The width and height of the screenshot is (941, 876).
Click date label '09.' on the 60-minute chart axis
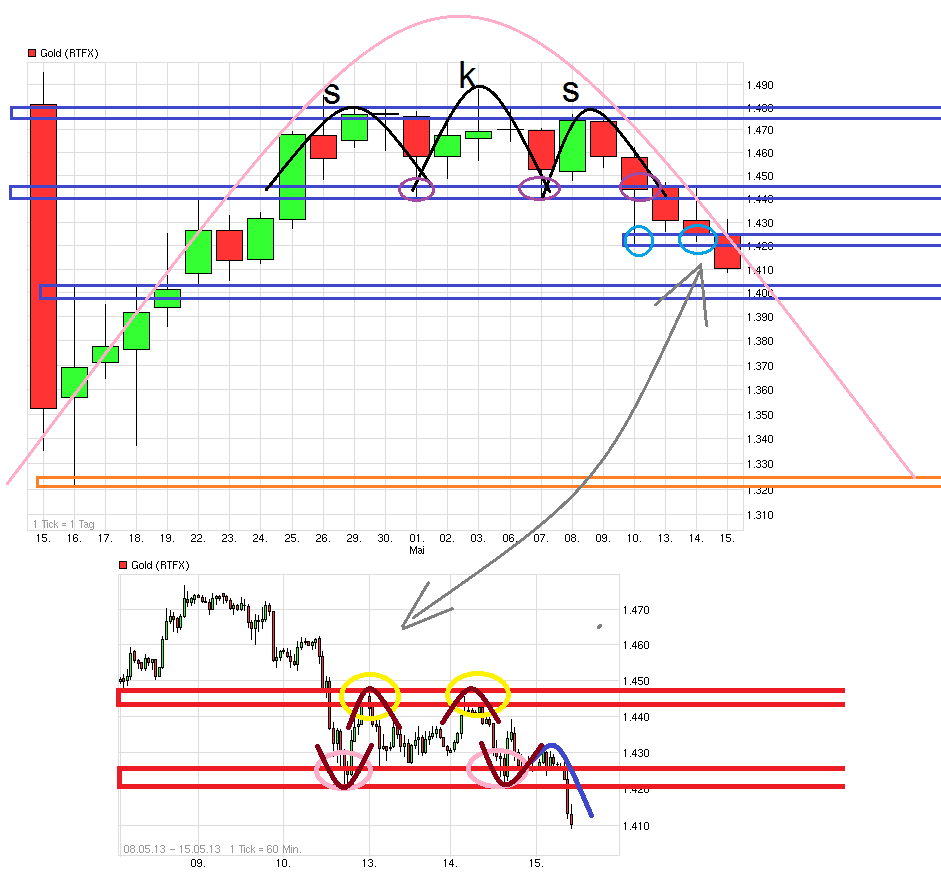tap(198, 863)
